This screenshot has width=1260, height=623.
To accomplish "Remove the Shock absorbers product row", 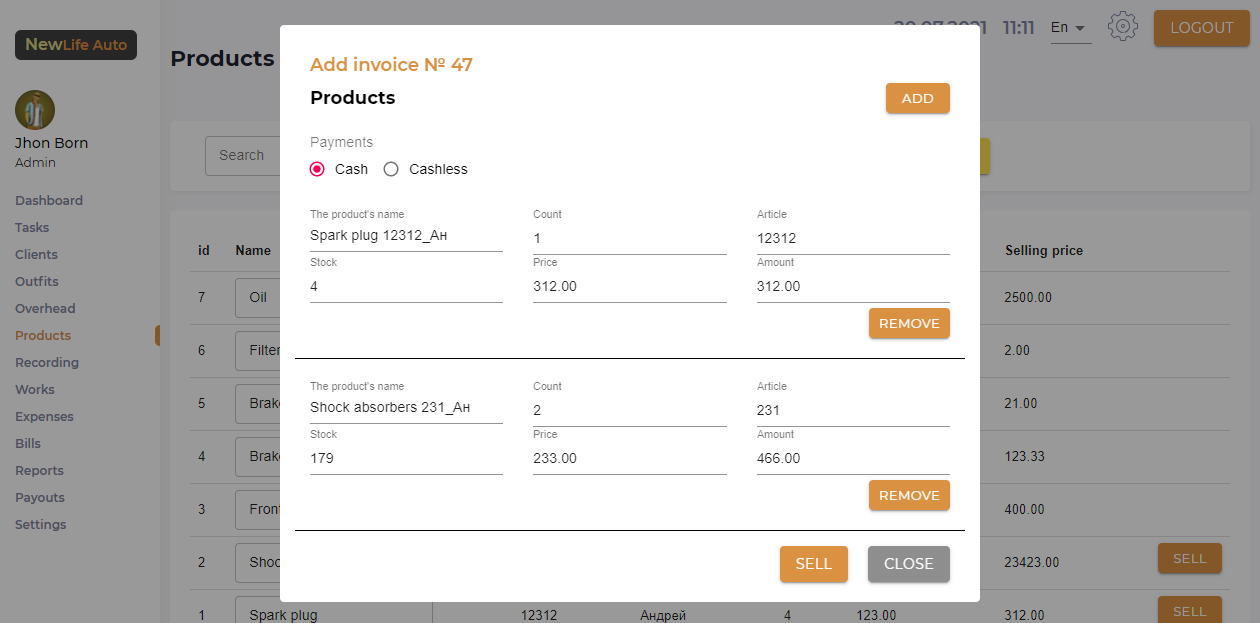I will [908, 495].
